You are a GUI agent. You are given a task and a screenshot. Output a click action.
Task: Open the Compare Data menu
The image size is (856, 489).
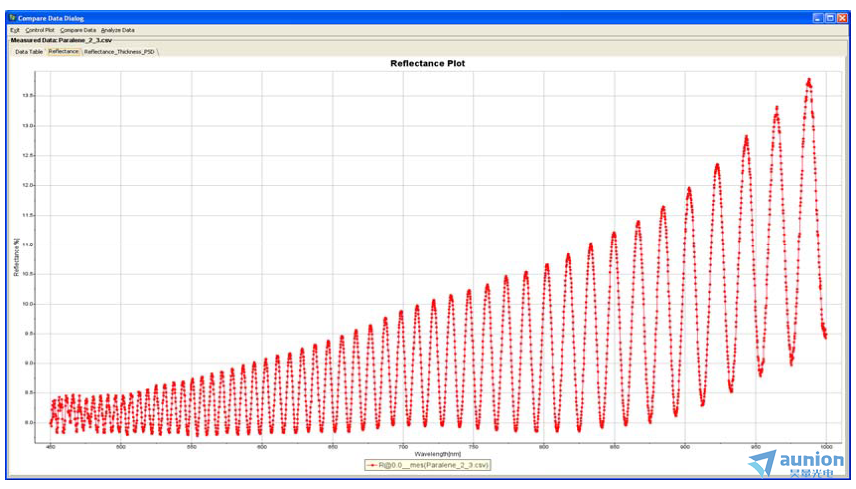coord(78,31)
